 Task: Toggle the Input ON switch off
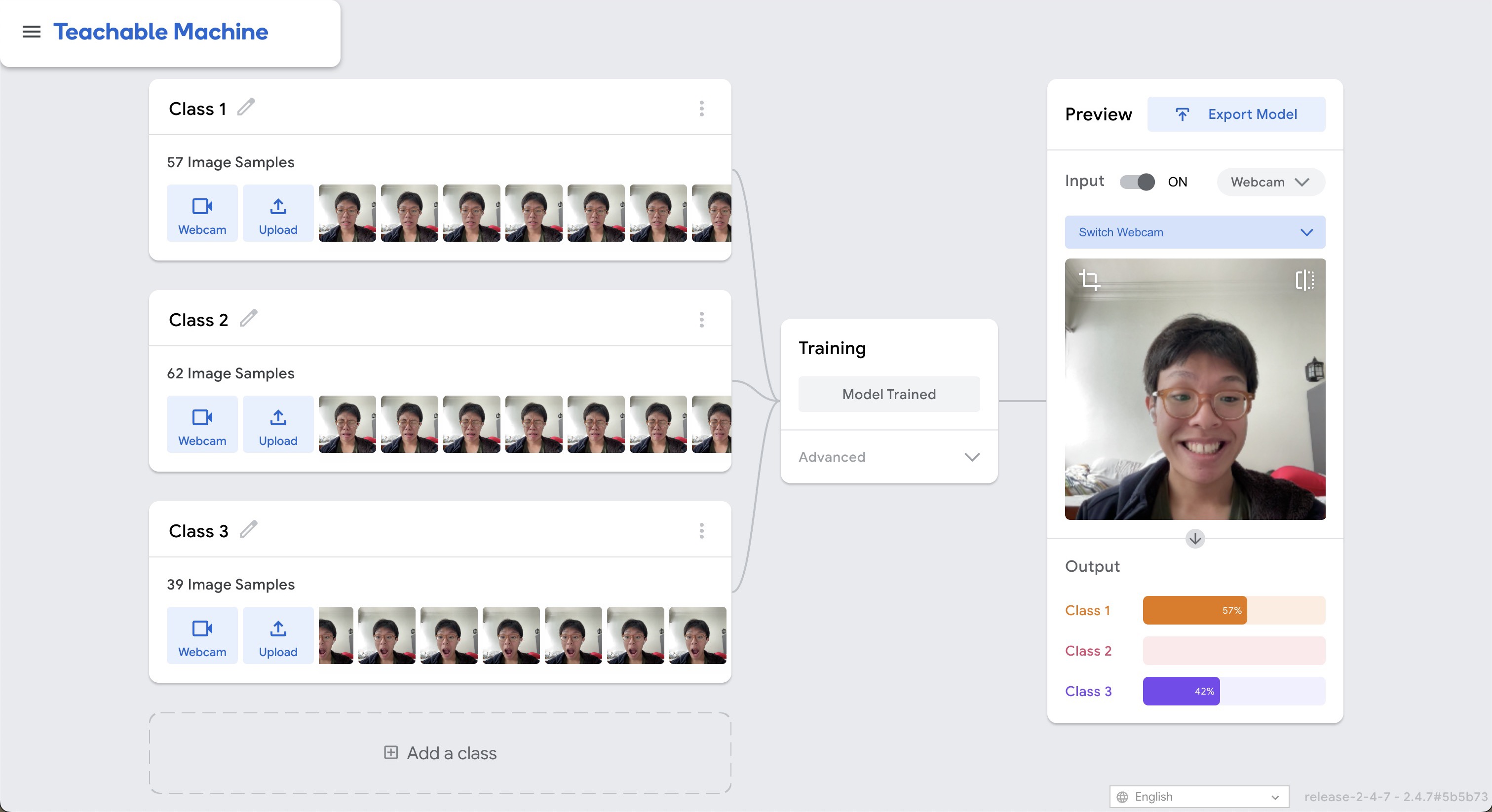1137,182
